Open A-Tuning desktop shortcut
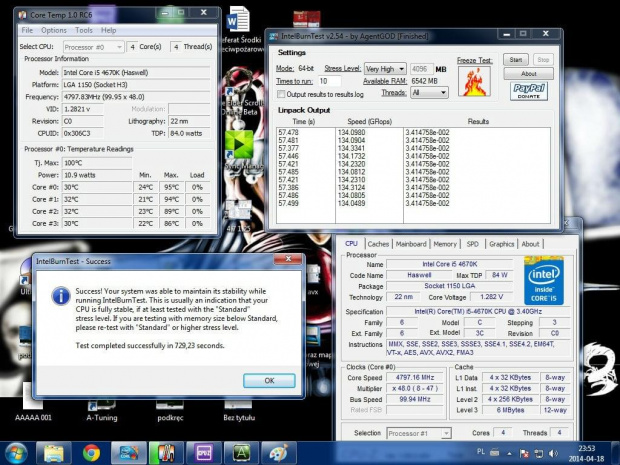The image size is (620, 465). pyautogui.click(x=102, y=410)
